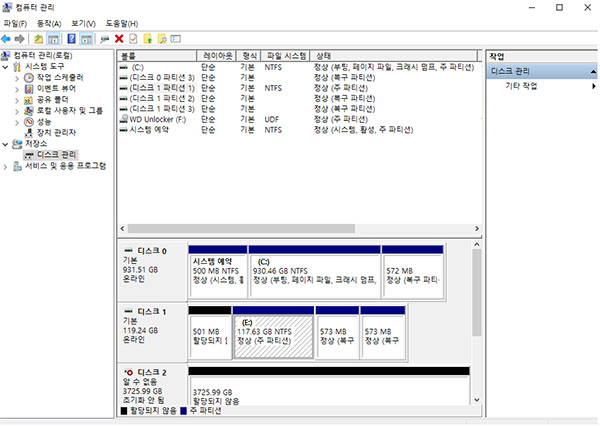The image size is (600, 427).
Task: Open 장치 관리자 in the tree
Action: (56, 133)
